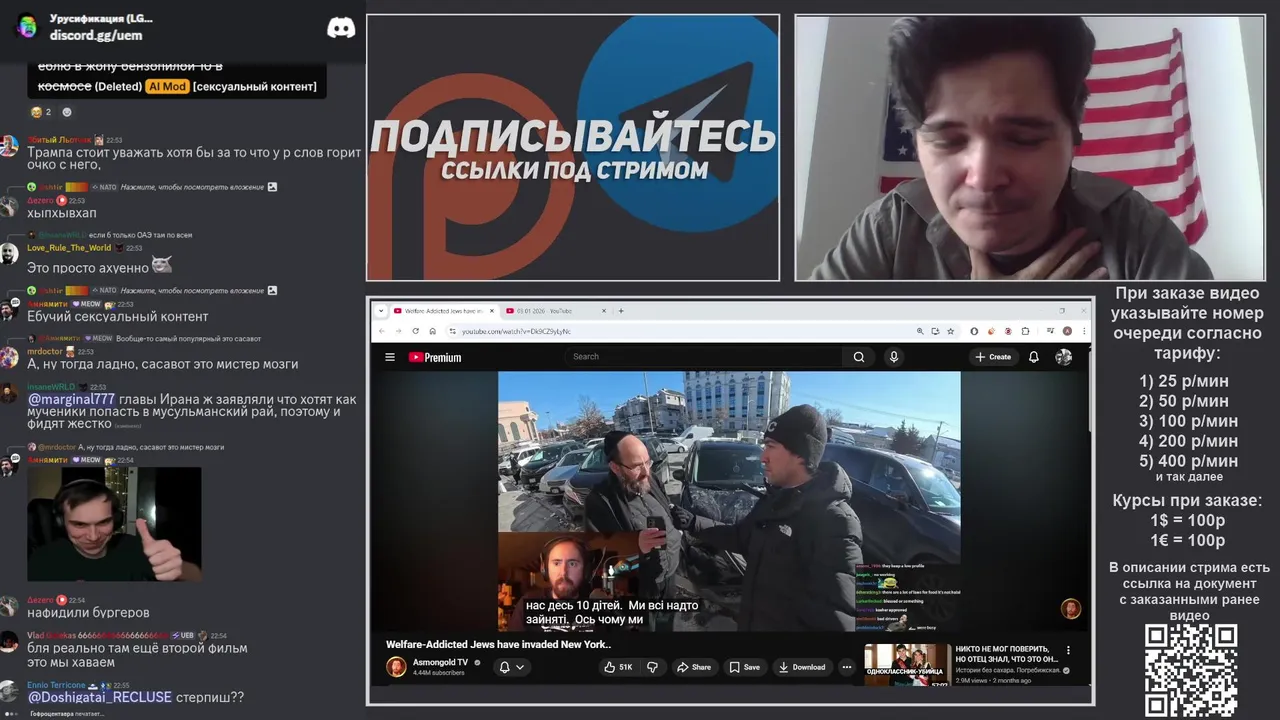Open the Chrome profile avatar
Screen dimensions: 1280x720
point(1067,331)
